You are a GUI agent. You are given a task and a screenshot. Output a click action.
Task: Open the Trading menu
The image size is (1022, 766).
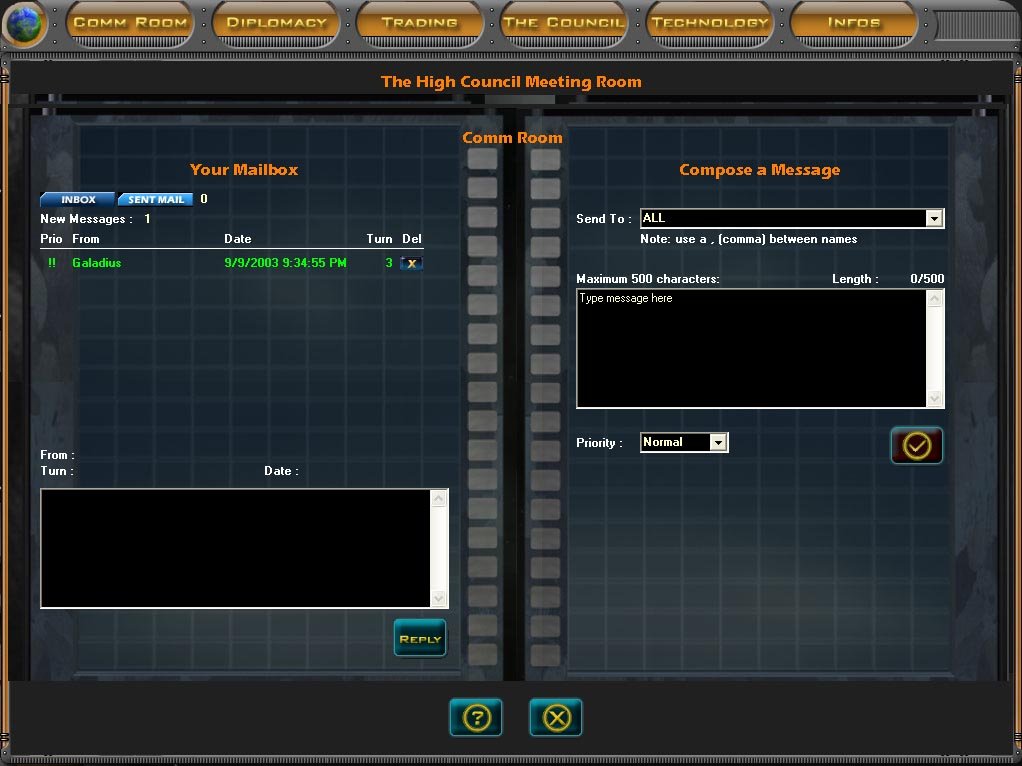pyautogui.click(x=420, y=23)
